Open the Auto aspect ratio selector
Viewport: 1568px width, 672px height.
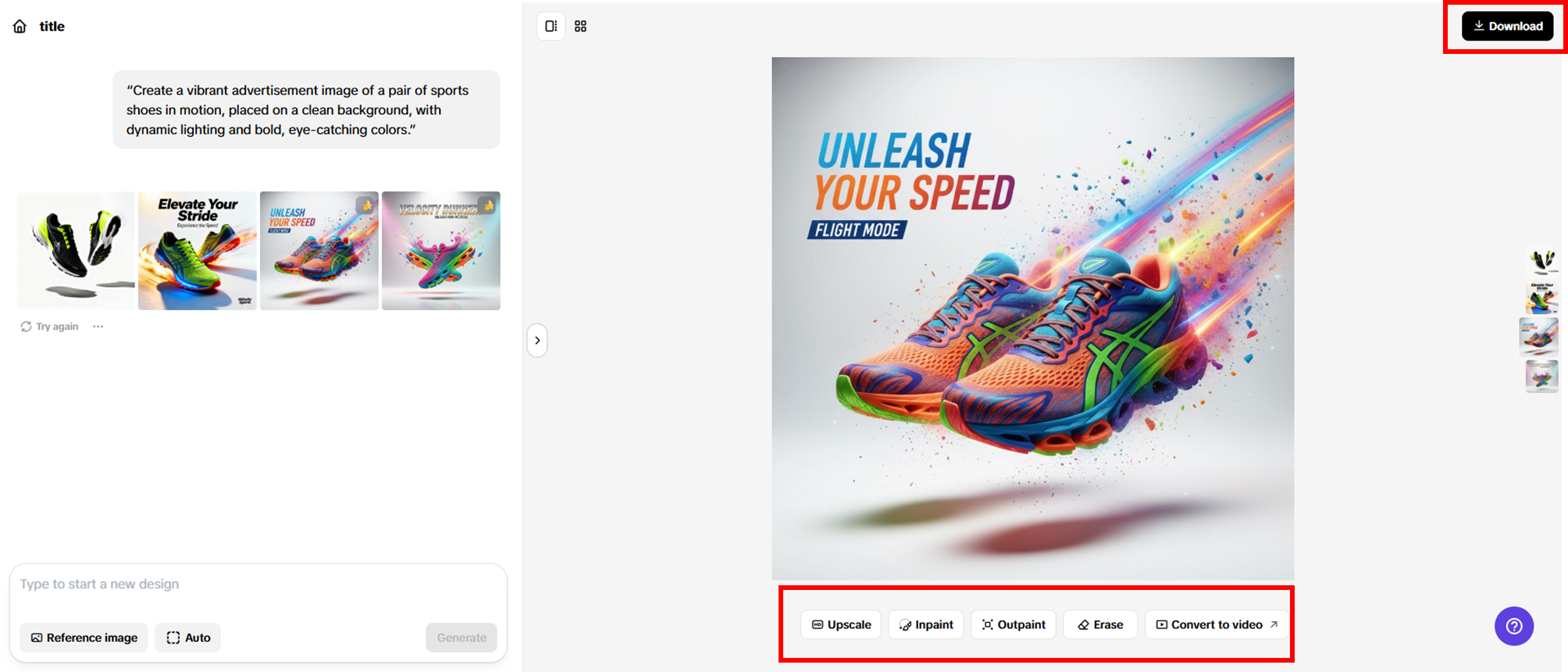[188, 638]
